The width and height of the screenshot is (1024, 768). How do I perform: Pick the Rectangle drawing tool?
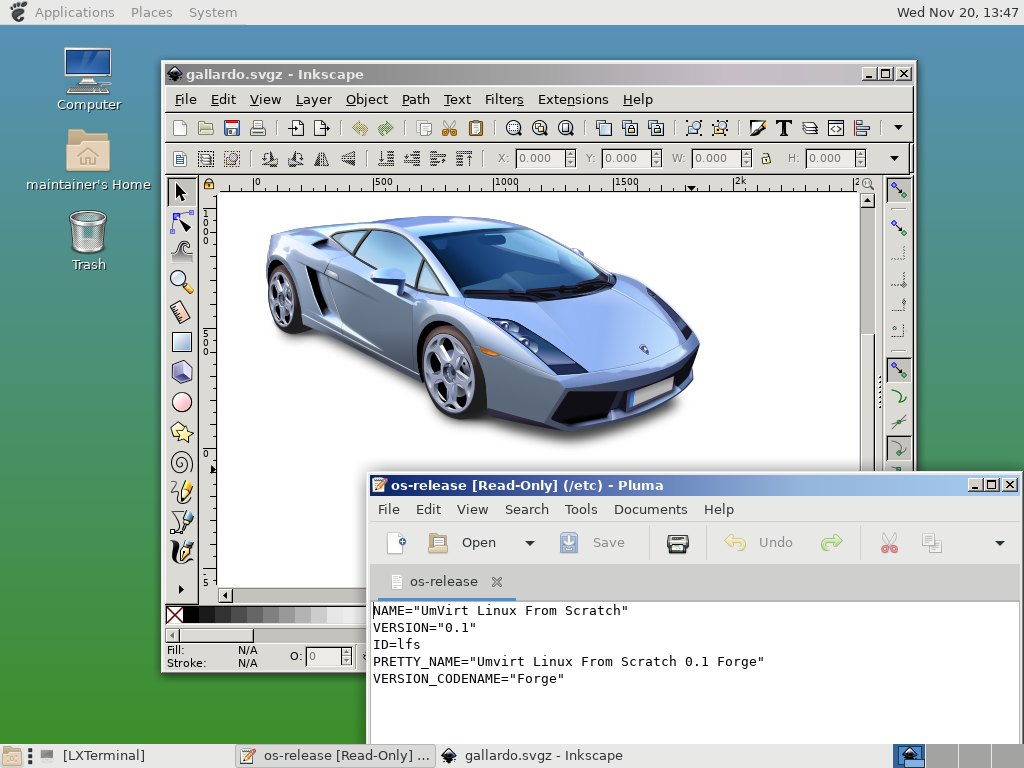[181, 342]
